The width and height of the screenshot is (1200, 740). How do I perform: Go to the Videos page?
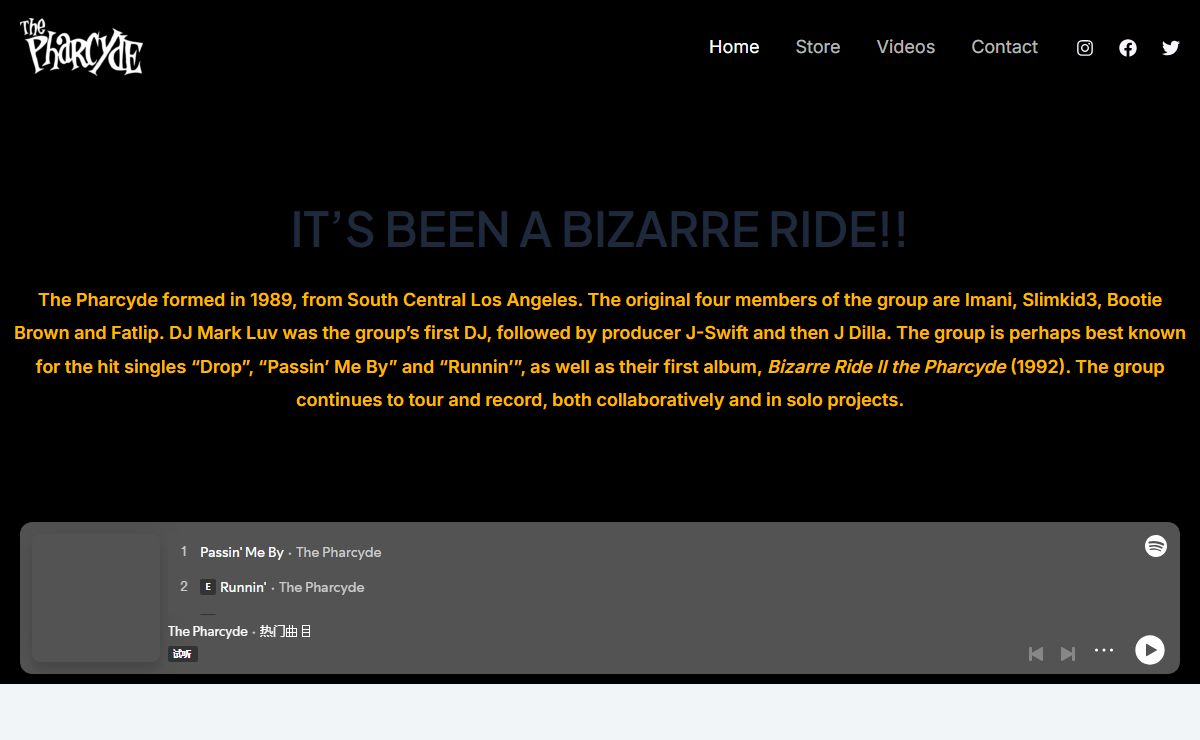(906, 47)
